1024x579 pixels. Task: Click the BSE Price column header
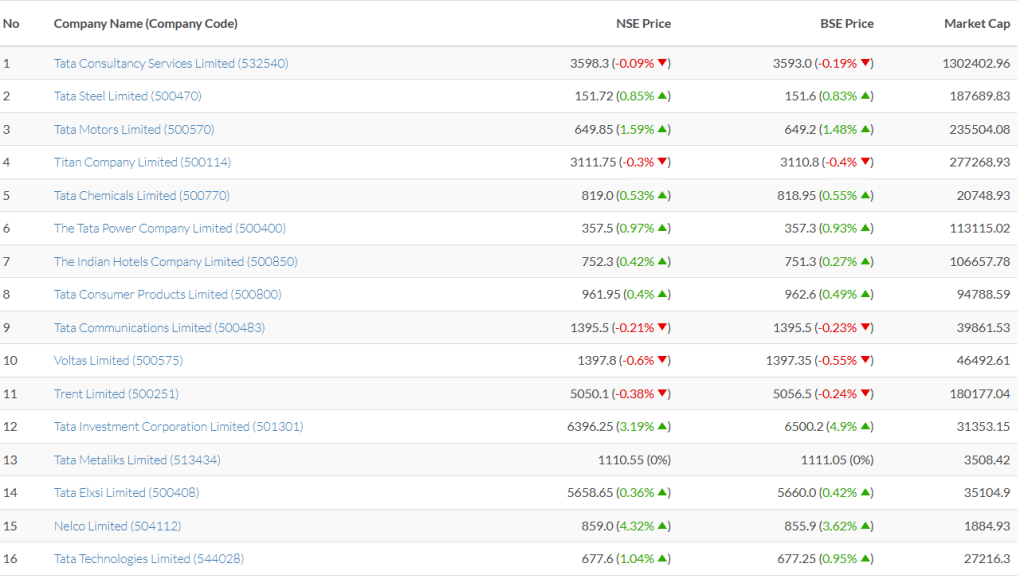pyautogui.click(x=847, y=23)
